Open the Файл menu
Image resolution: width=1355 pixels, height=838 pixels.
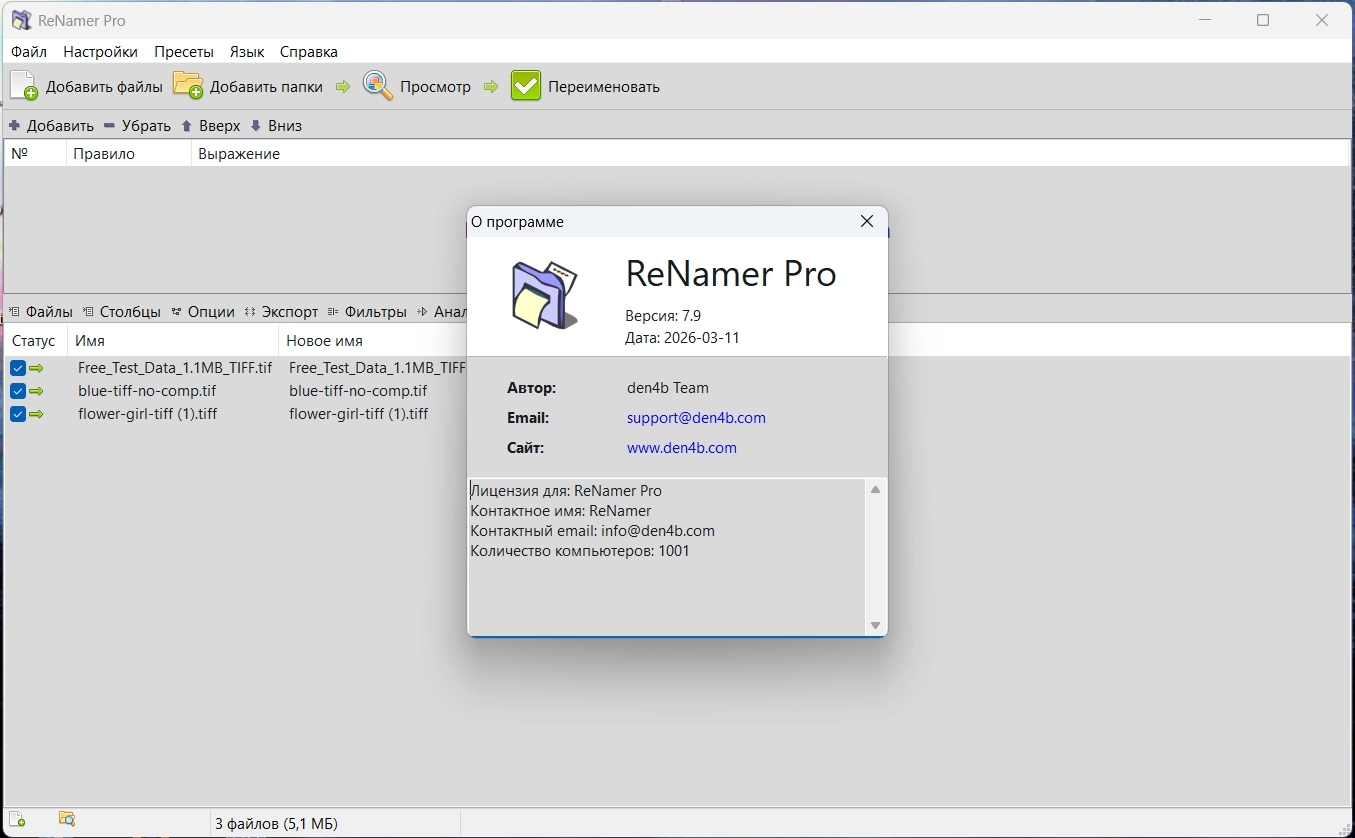(x=29, y=52)
